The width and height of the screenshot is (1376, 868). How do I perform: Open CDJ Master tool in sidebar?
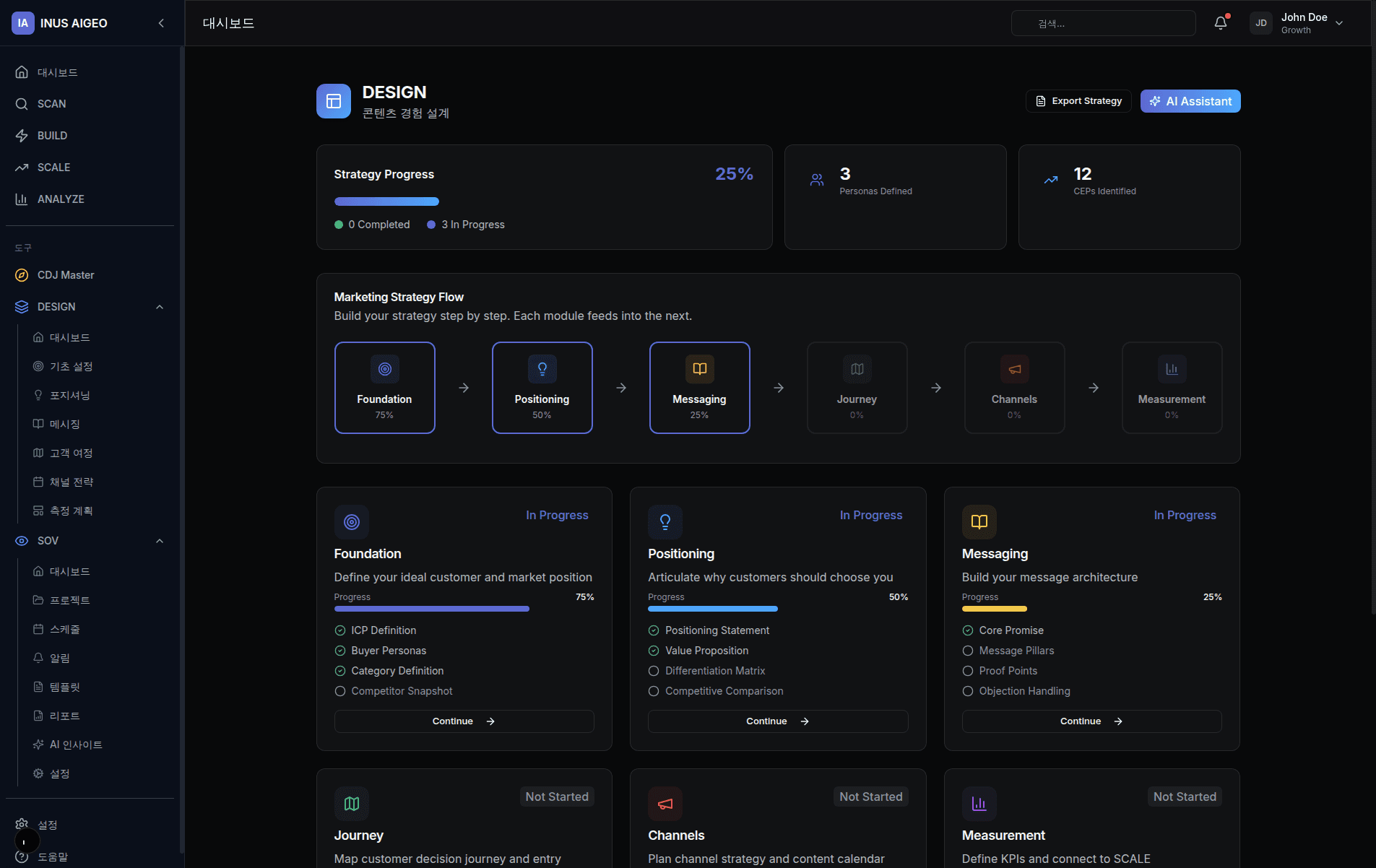66,275
